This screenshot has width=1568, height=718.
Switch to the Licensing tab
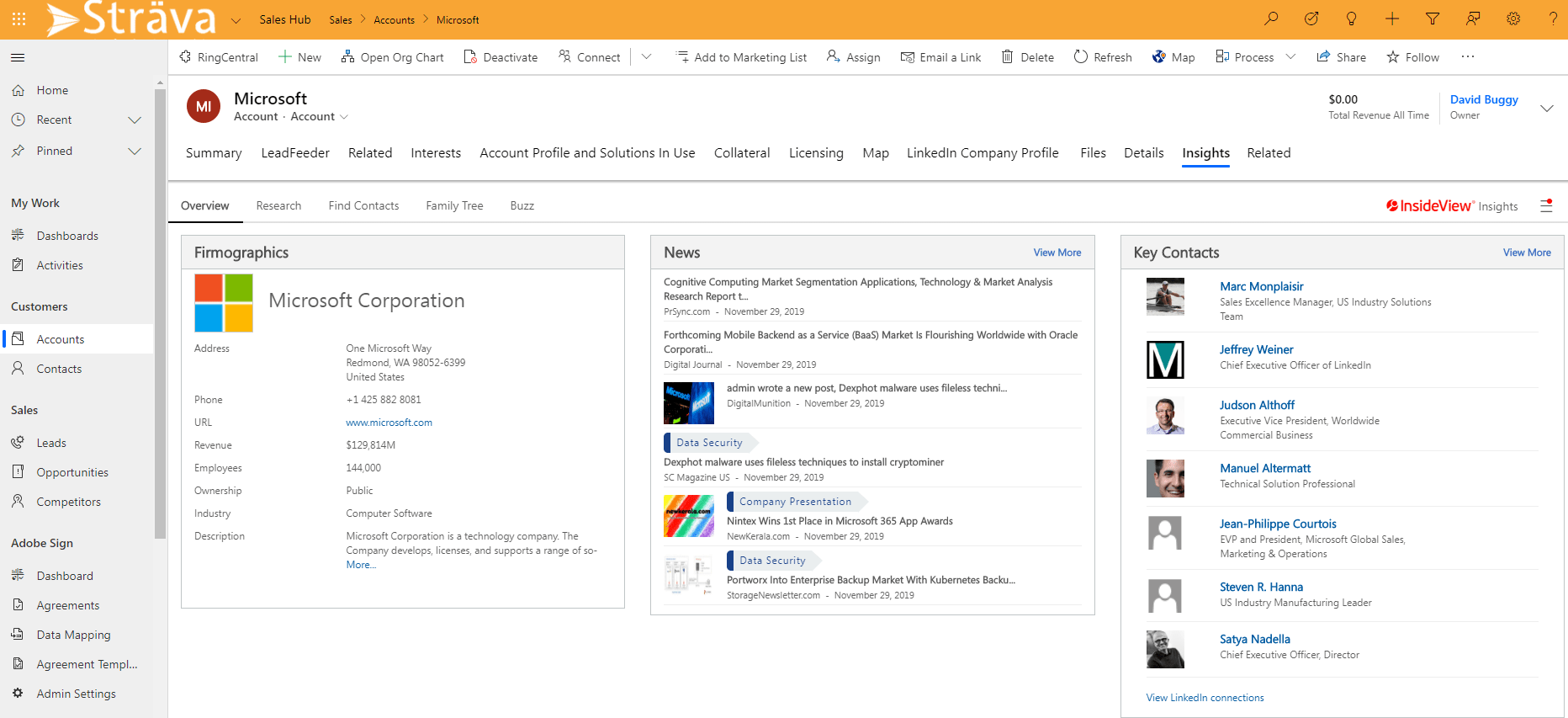816,153
